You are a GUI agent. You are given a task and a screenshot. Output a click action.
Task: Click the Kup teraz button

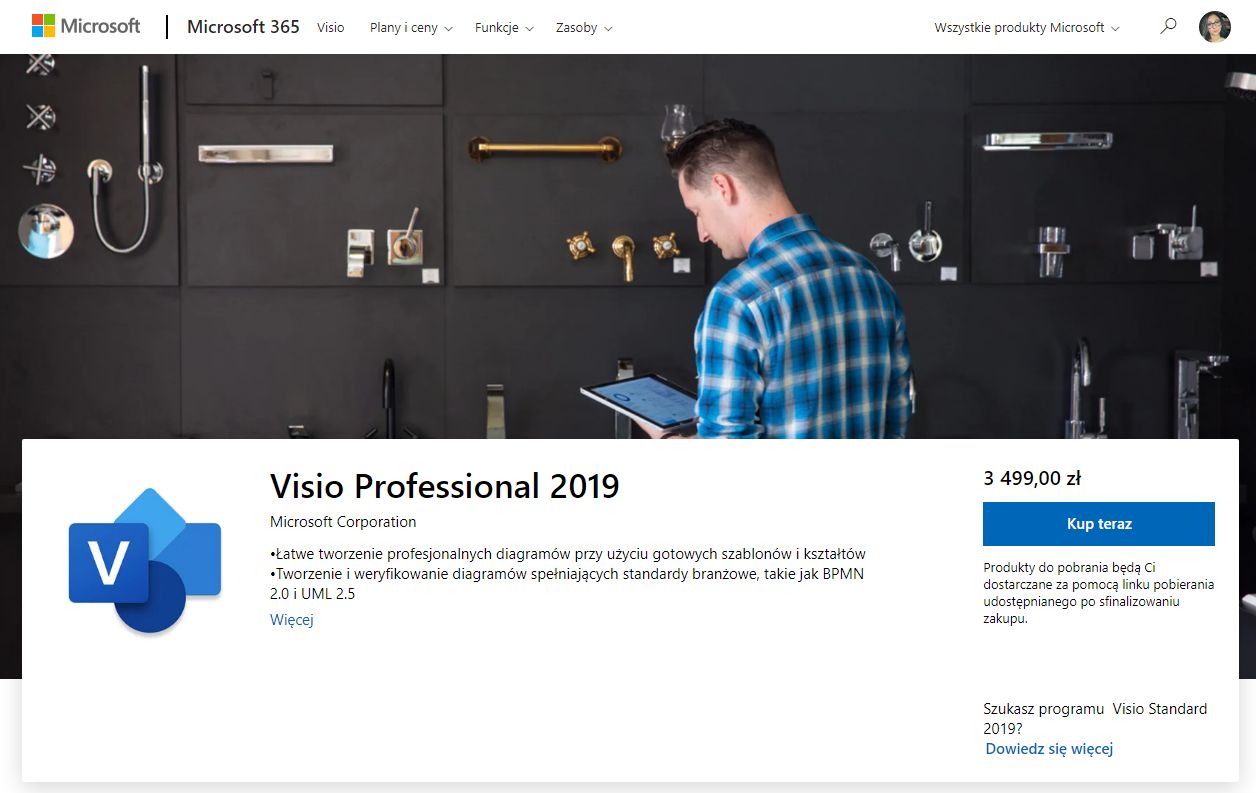click(1099, 524)
